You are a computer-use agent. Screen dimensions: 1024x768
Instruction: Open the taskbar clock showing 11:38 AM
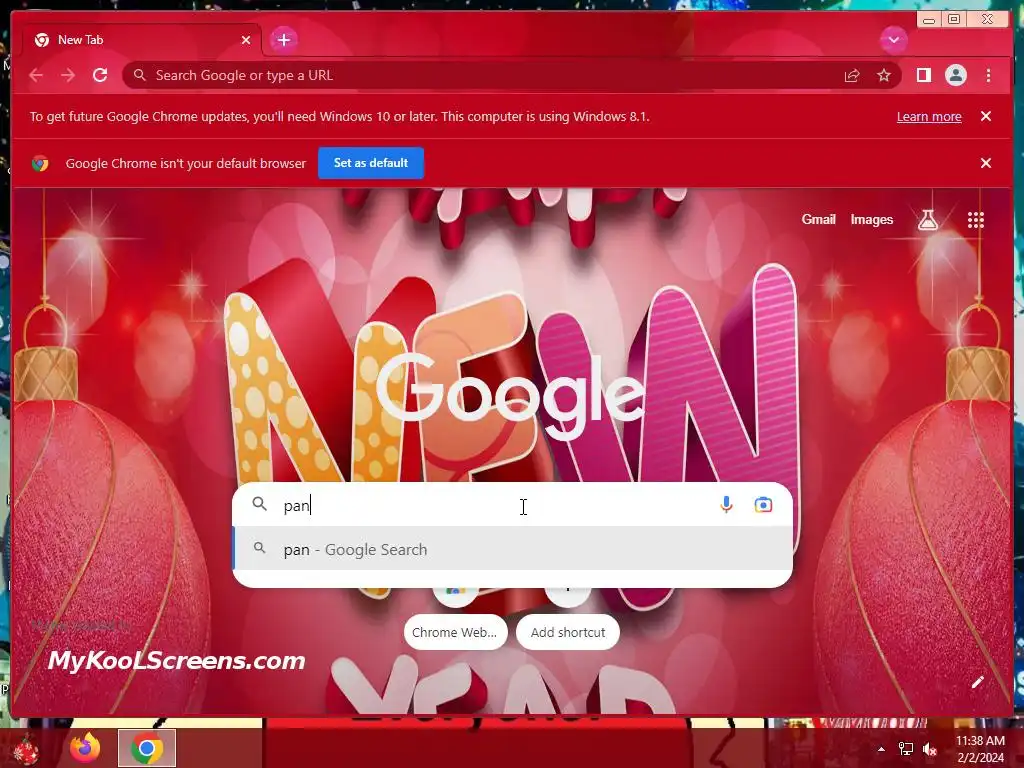980,749
